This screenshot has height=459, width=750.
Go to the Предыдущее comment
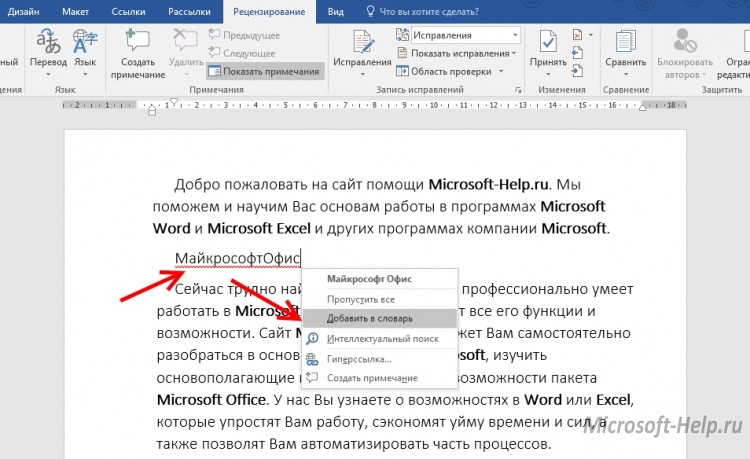244,35
